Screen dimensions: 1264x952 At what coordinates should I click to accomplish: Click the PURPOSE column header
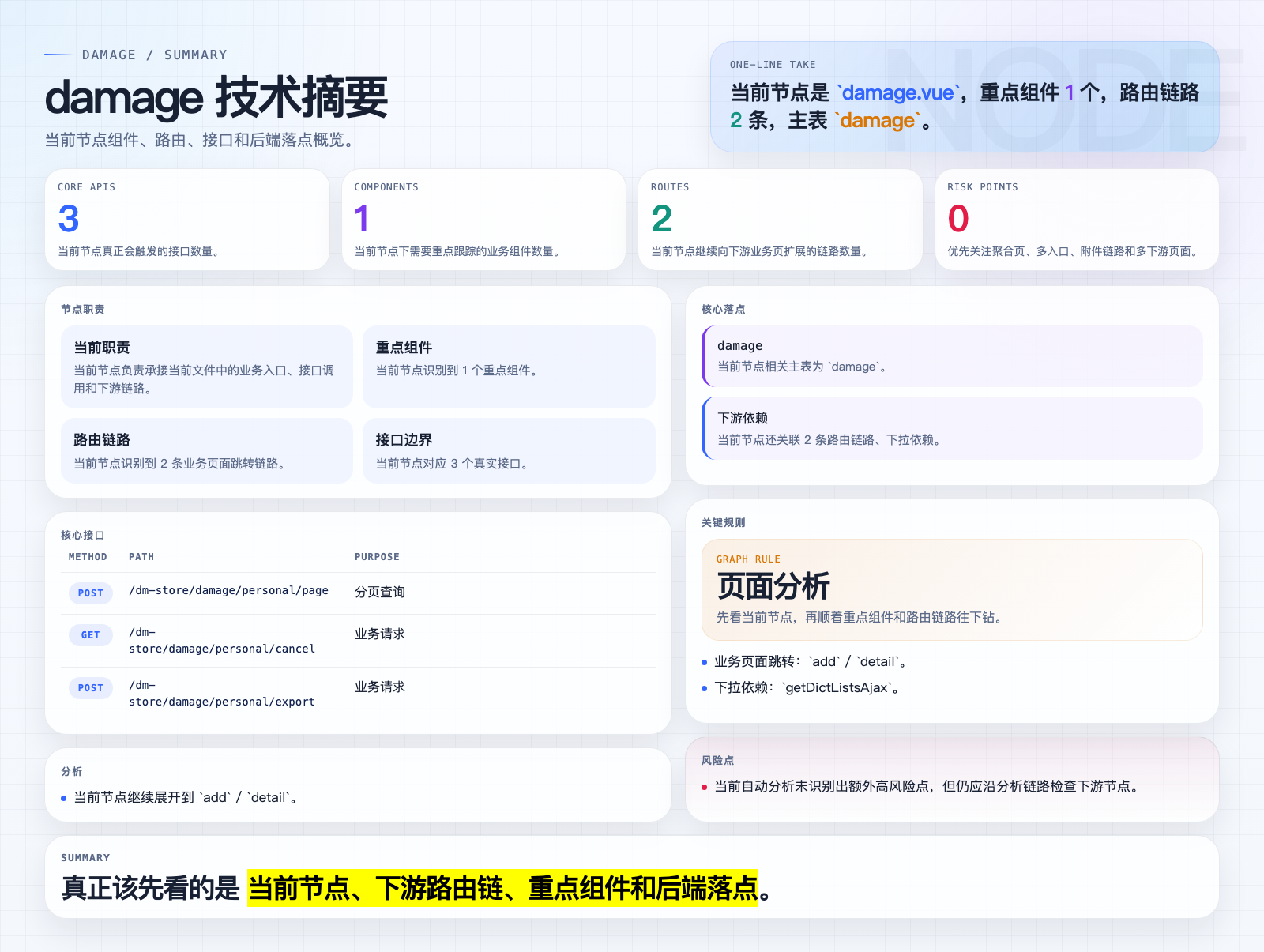[377, 557]
